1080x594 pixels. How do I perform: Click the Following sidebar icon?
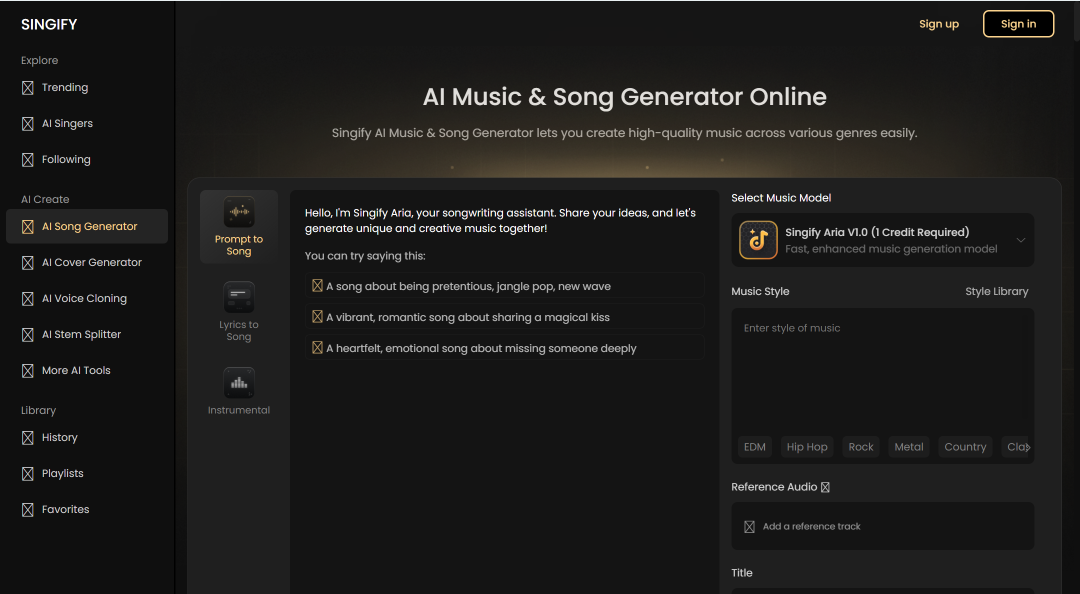click(x=28, y=160)
